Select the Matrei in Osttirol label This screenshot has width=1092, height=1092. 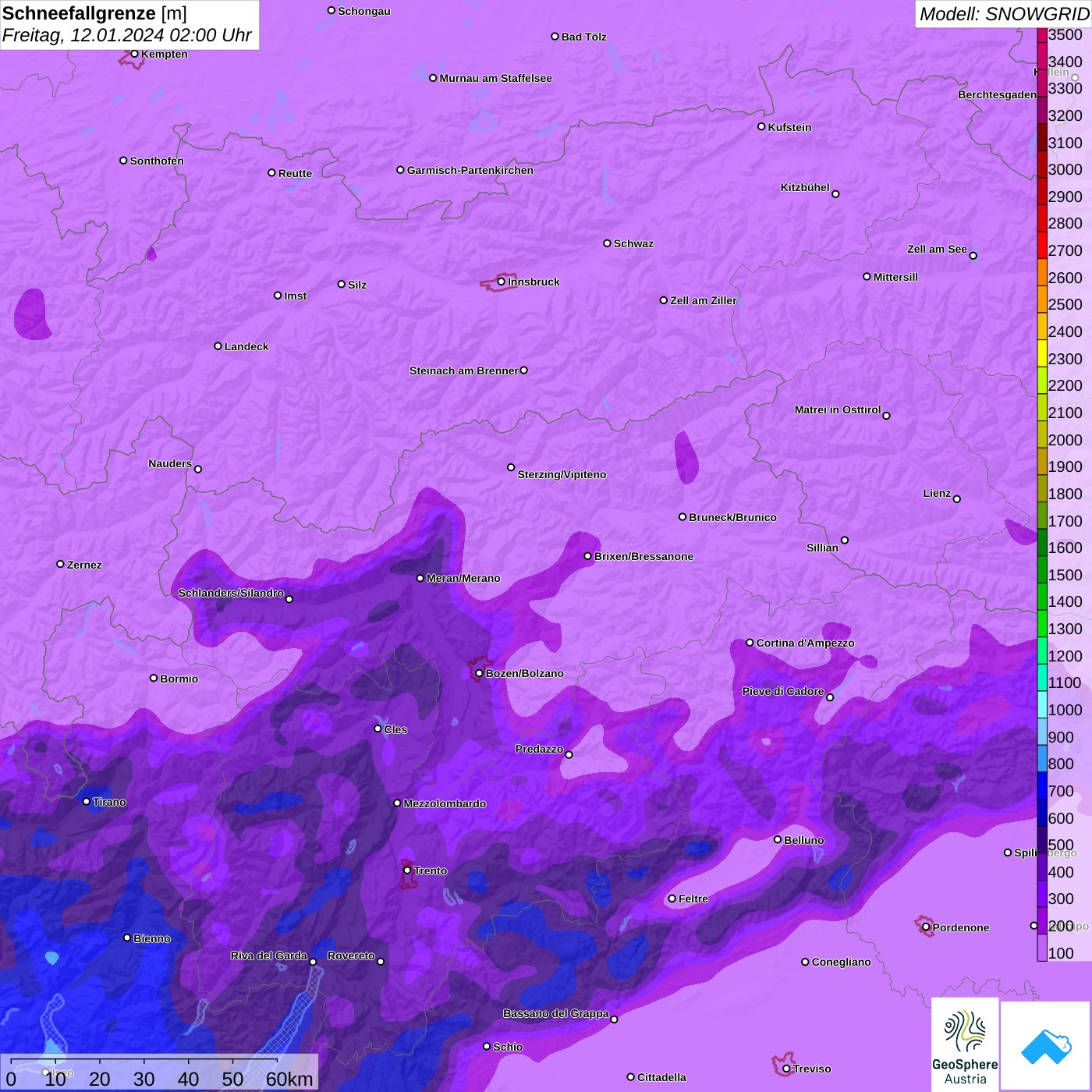[838, 409]
